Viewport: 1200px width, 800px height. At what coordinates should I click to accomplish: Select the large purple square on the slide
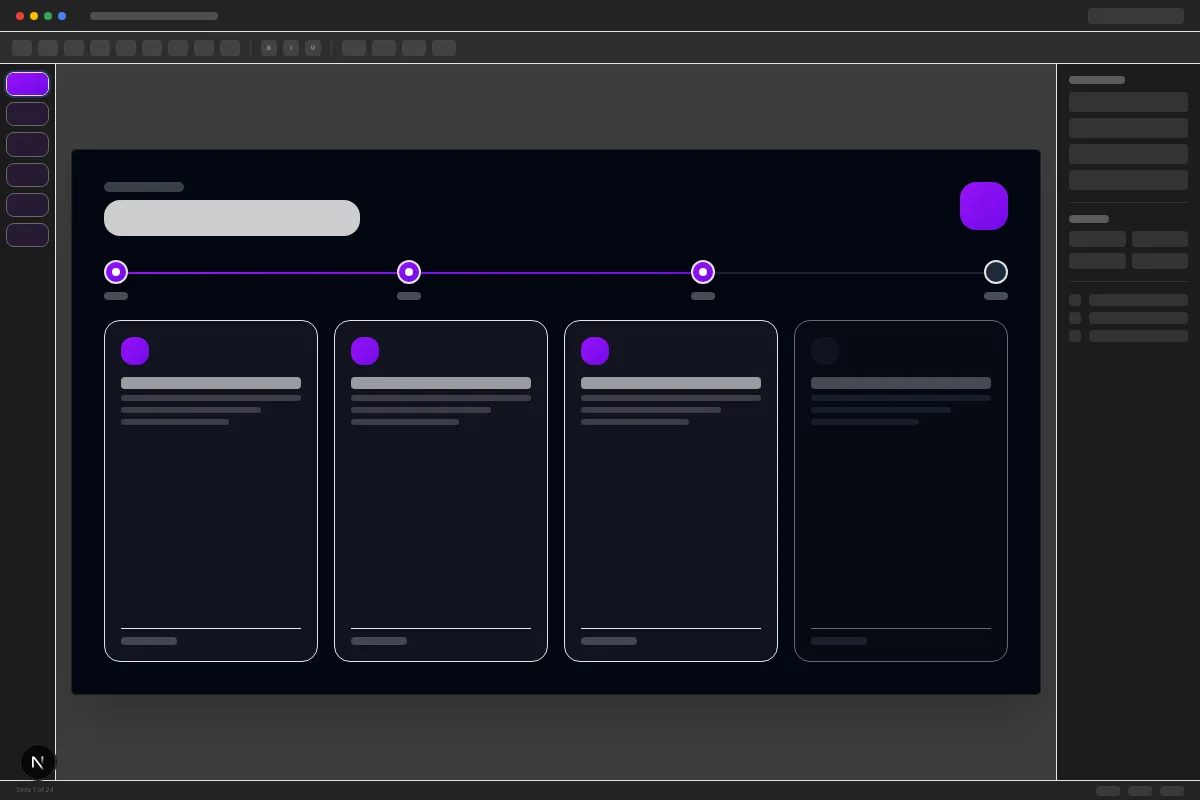984,206
